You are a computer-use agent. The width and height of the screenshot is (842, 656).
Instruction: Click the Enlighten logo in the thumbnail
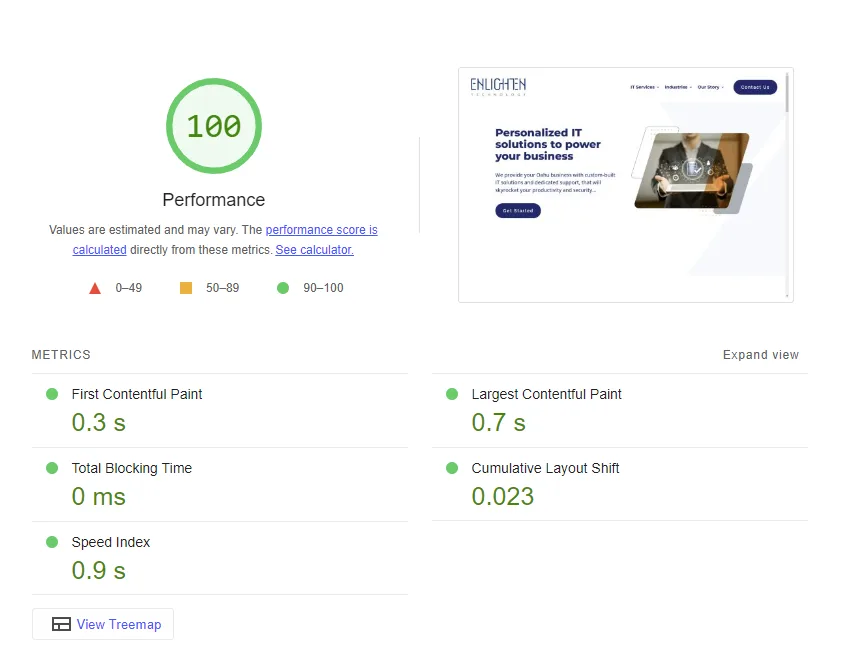coord(498,86)
